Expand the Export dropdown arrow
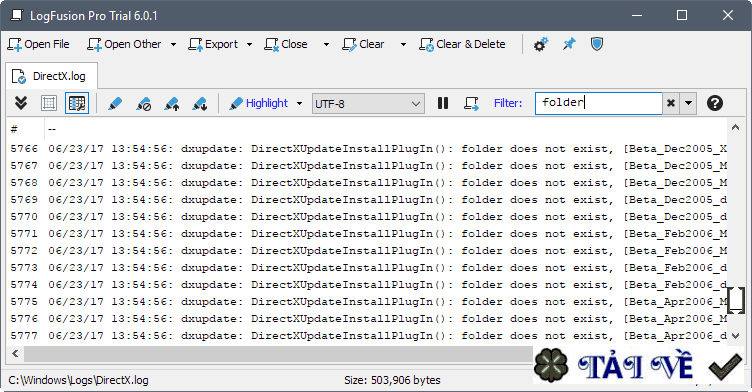Screen dimensions: 752x392 click(x=249, y=44)
